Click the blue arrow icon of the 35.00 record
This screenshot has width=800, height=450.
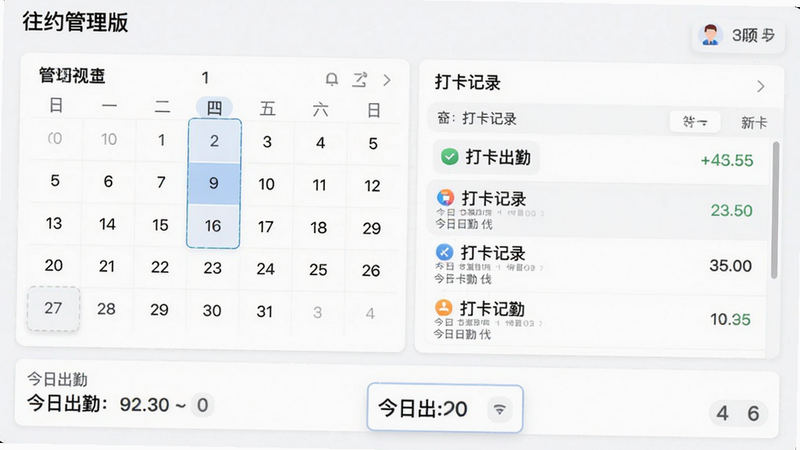point(444,252)
